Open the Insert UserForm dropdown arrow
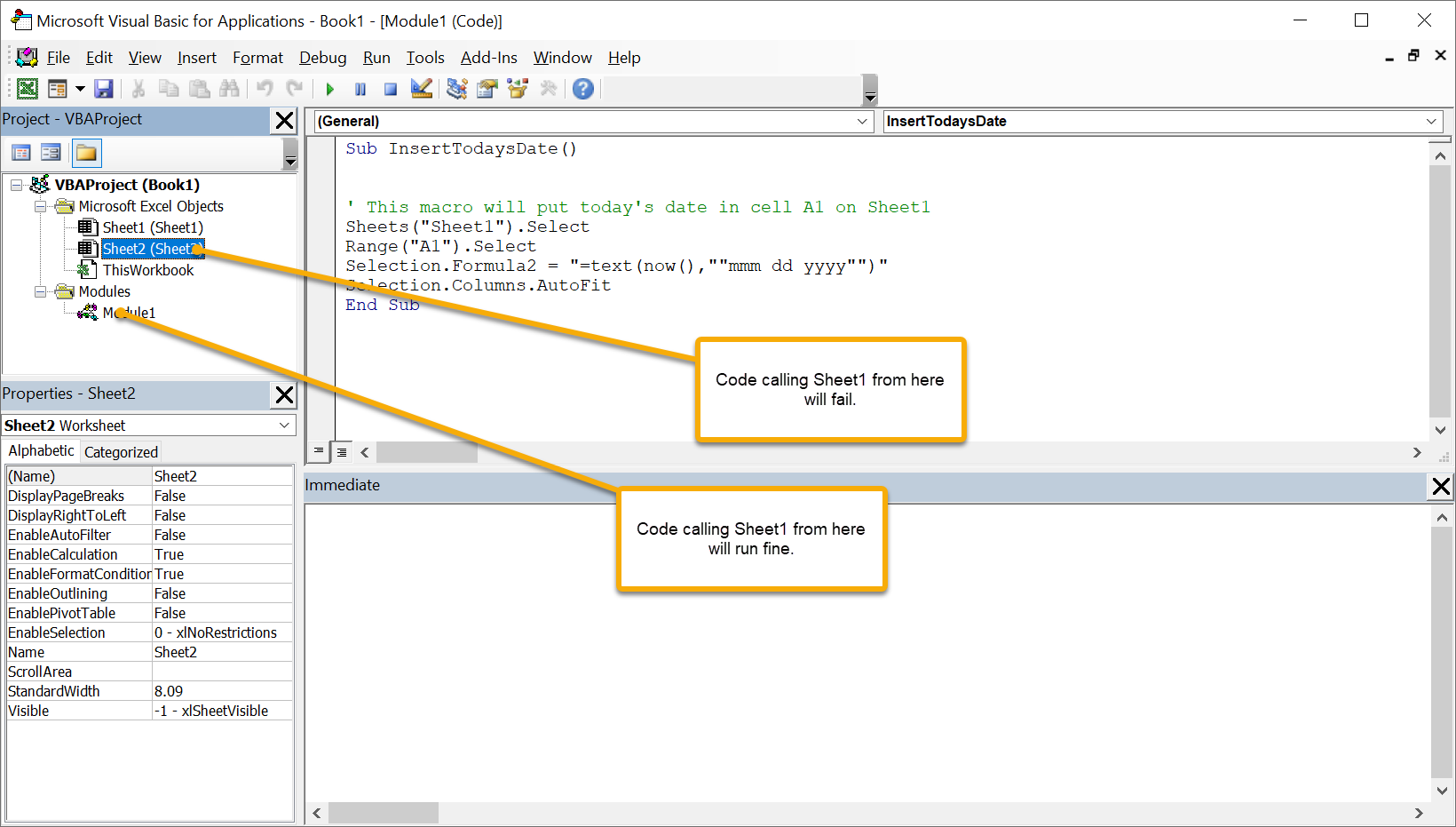1456x827 pixels. click(80, 89)
